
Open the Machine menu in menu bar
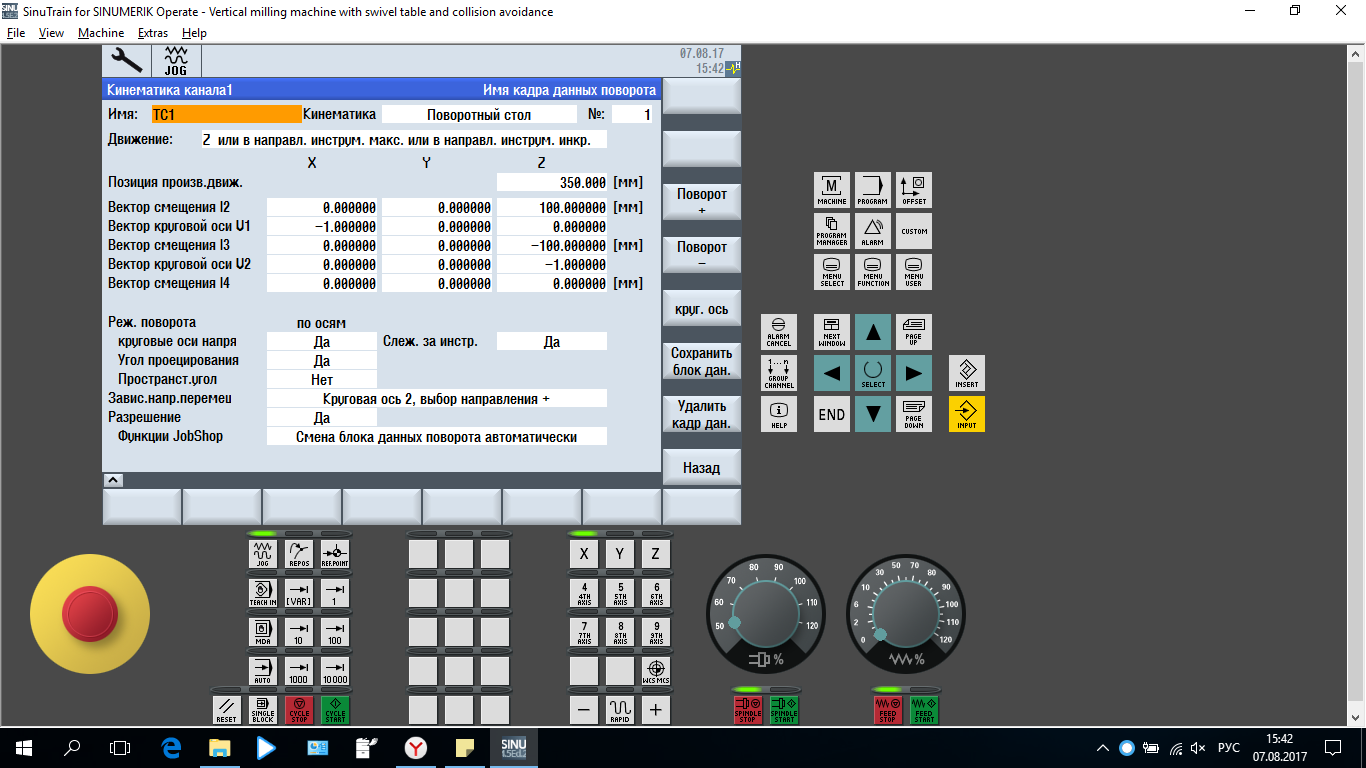tap(101, 33)
